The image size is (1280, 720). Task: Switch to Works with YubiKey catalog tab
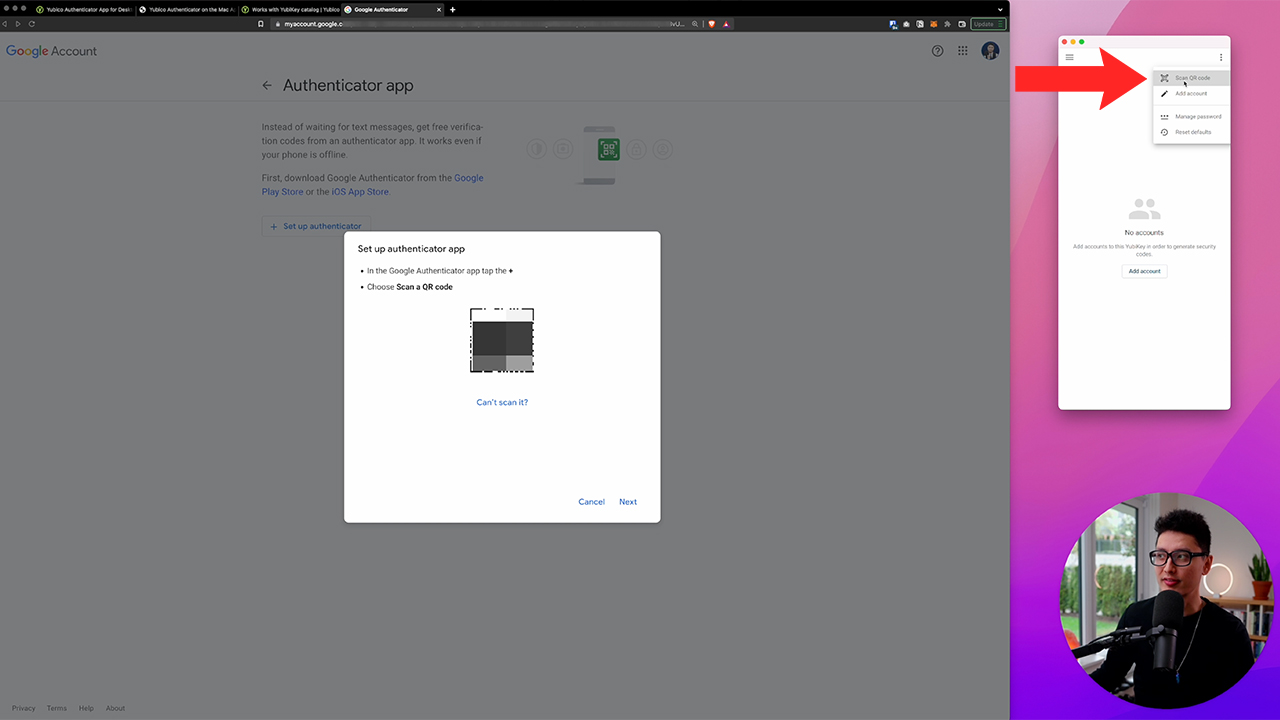point(289,9)
